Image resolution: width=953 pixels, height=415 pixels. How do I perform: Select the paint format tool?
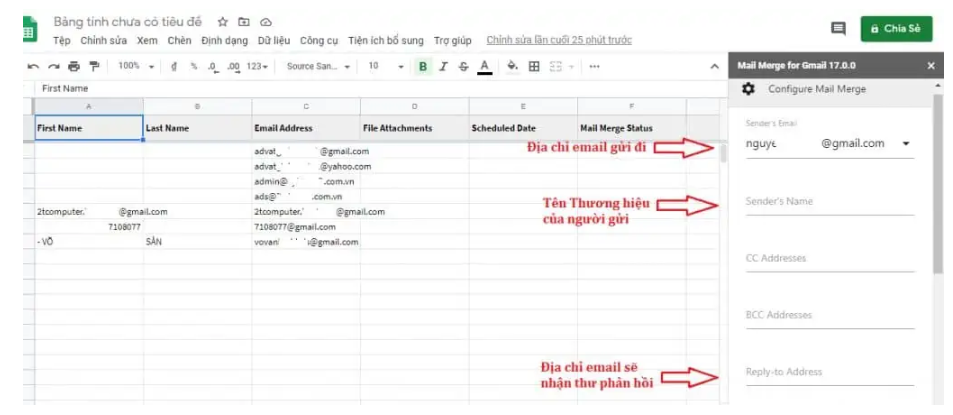pos(94,67)
